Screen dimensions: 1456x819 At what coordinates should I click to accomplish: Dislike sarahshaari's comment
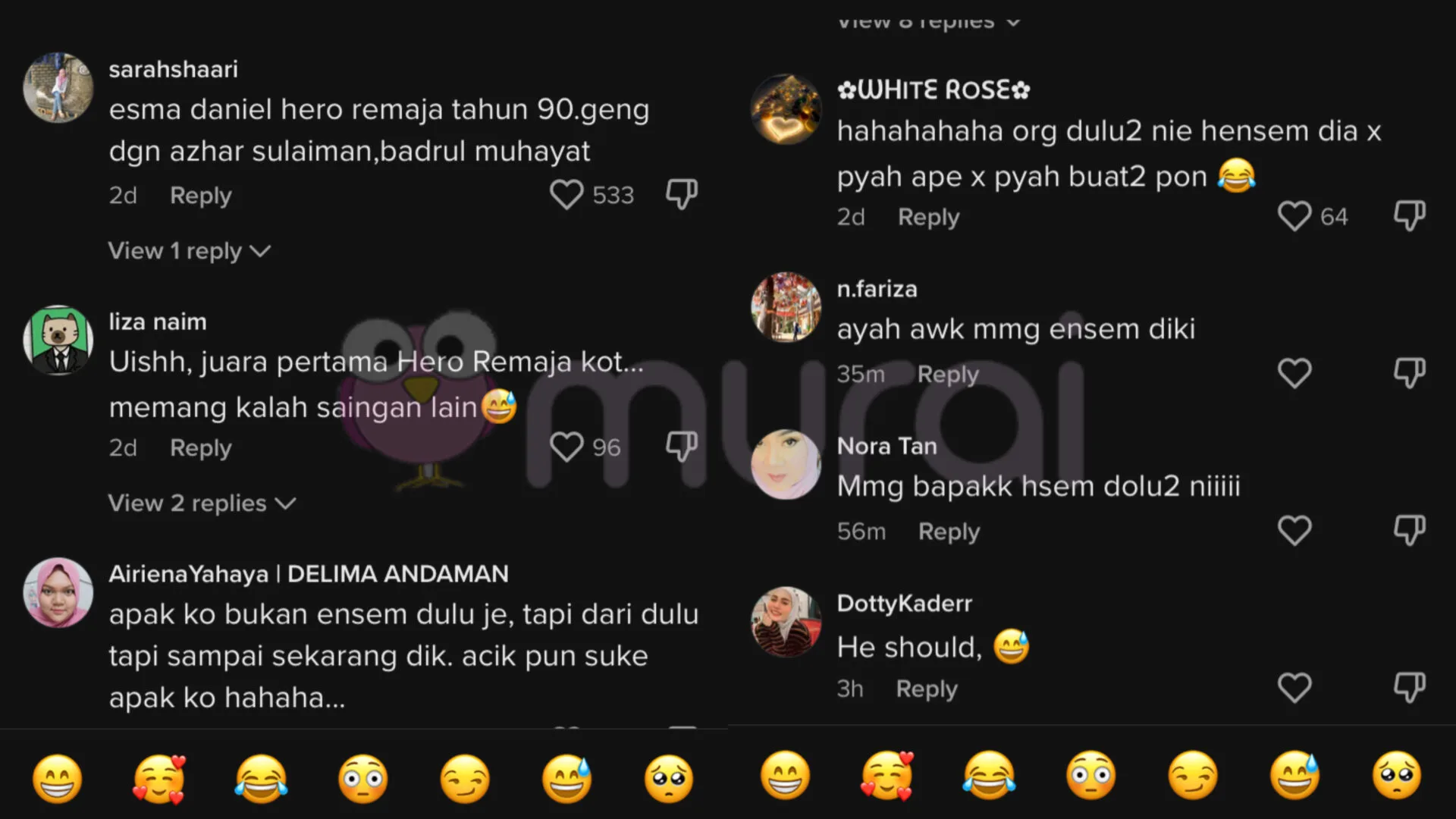pos(681,194)
